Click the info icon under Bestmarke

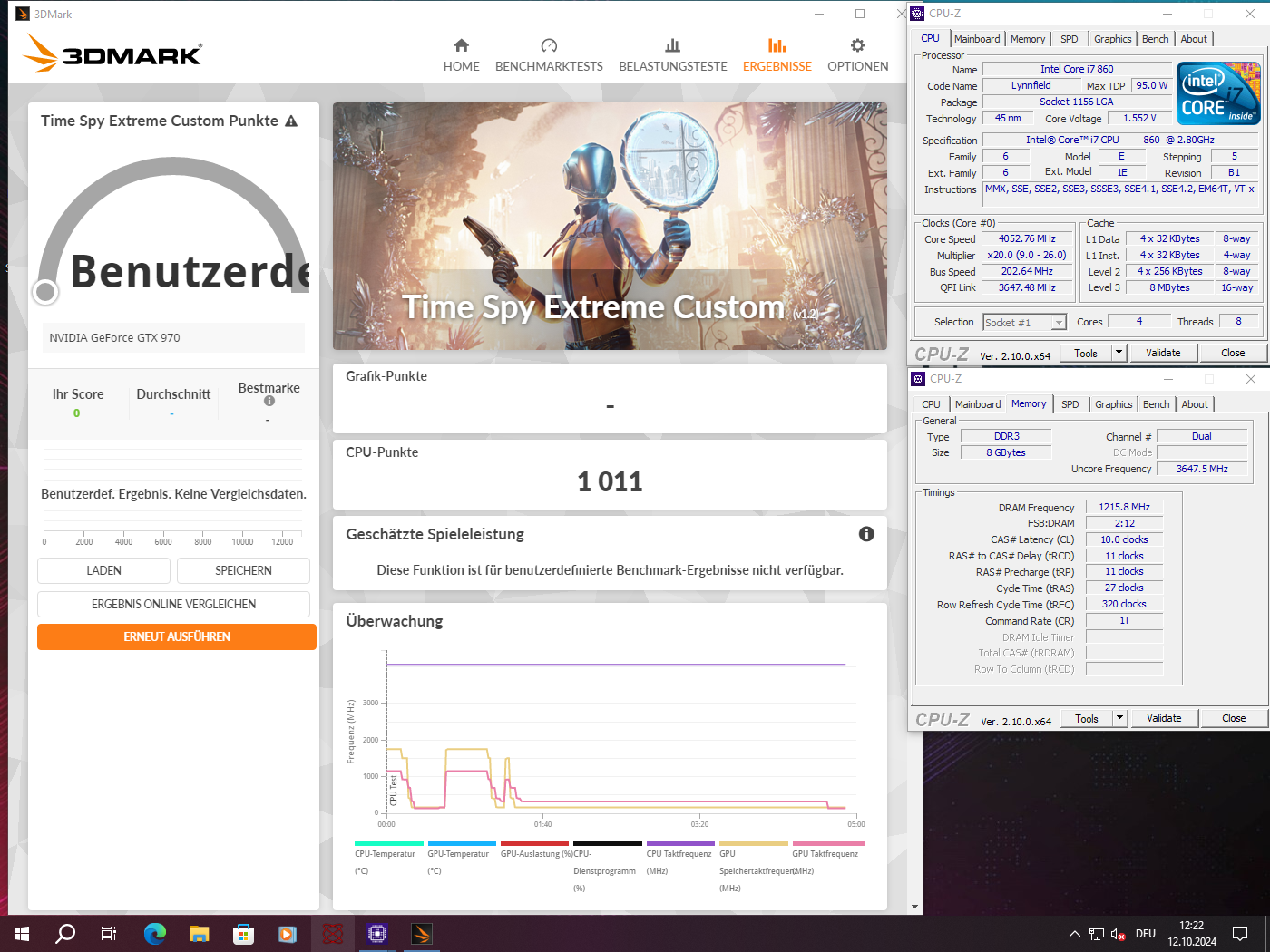(x=269, y=401)
